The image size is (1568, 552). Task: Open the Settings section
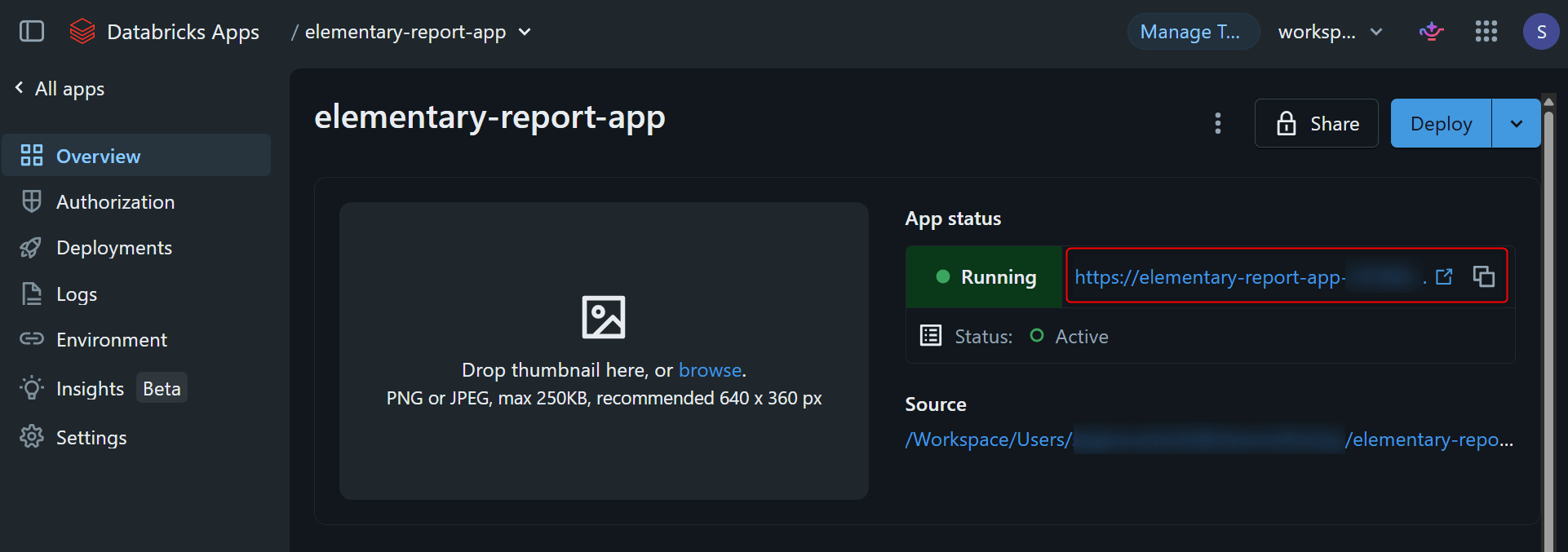pos(136,437)
